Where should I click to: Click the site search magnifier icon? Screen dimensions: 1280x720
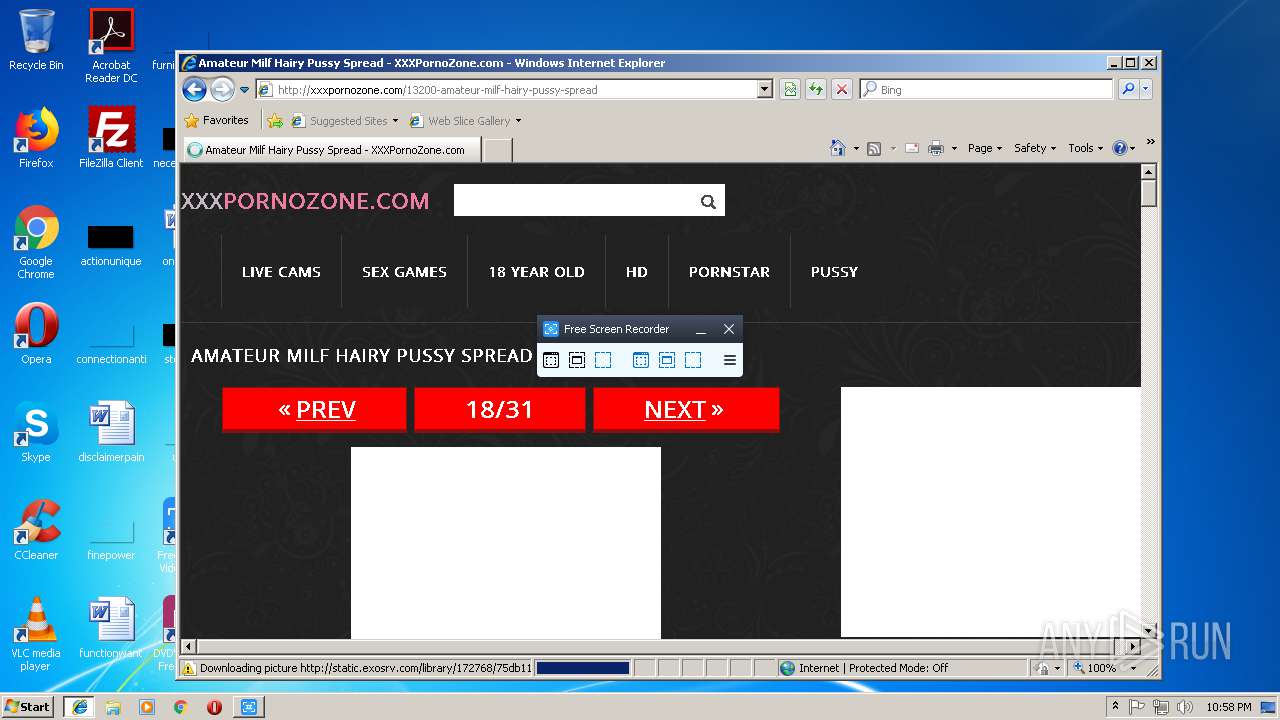click(x=708, y=202)
